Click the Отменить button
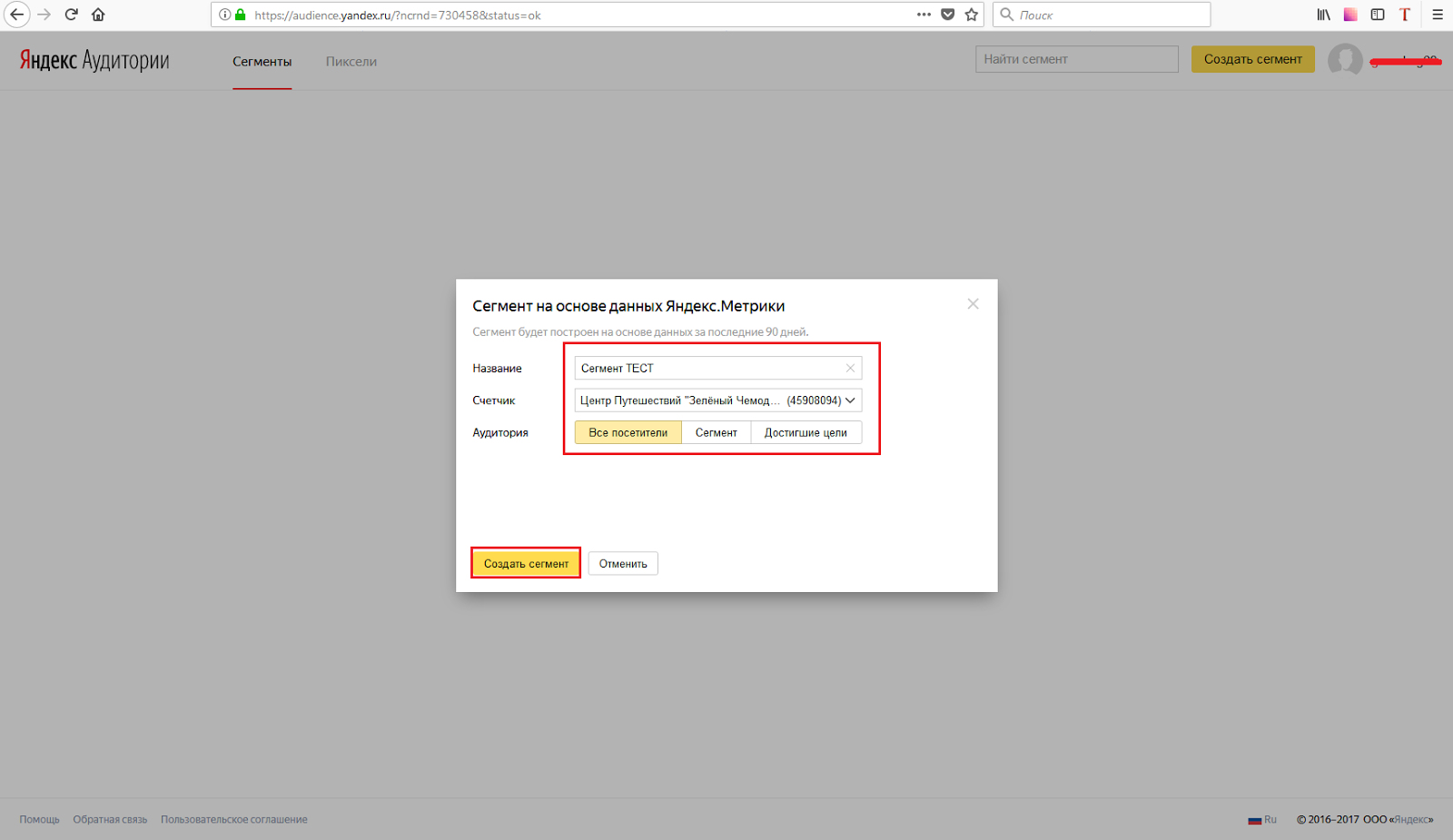The image size is (1453, 840). coord(623,564)
